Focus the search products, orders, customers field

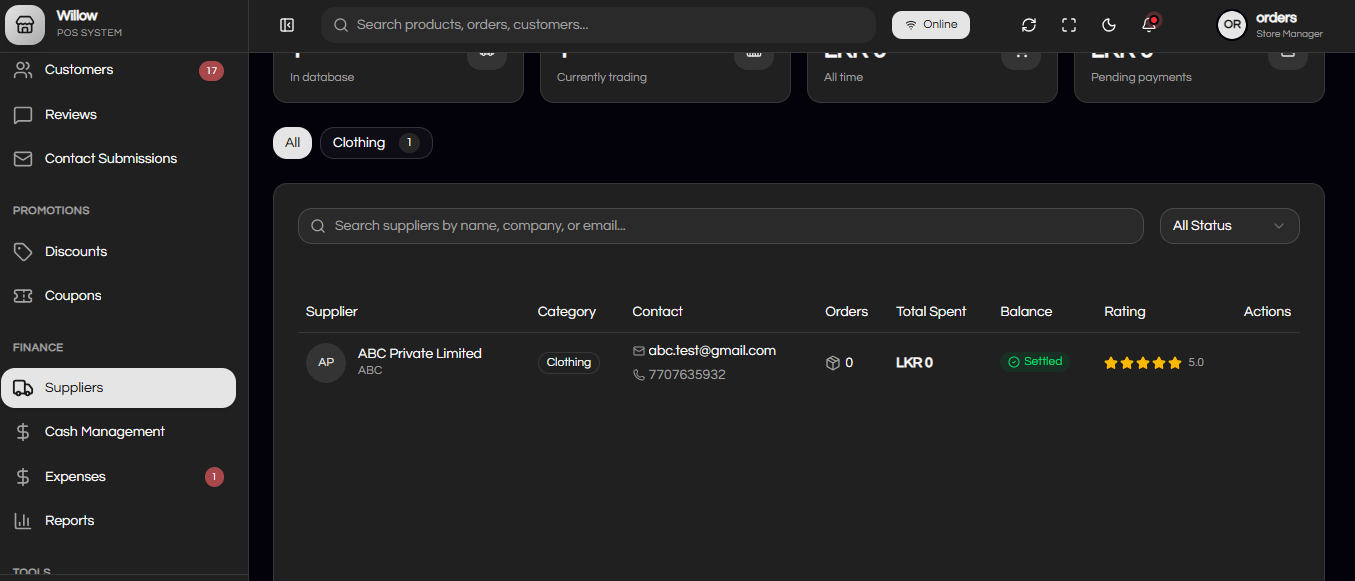pyautogui.click(x=598, y=25)
